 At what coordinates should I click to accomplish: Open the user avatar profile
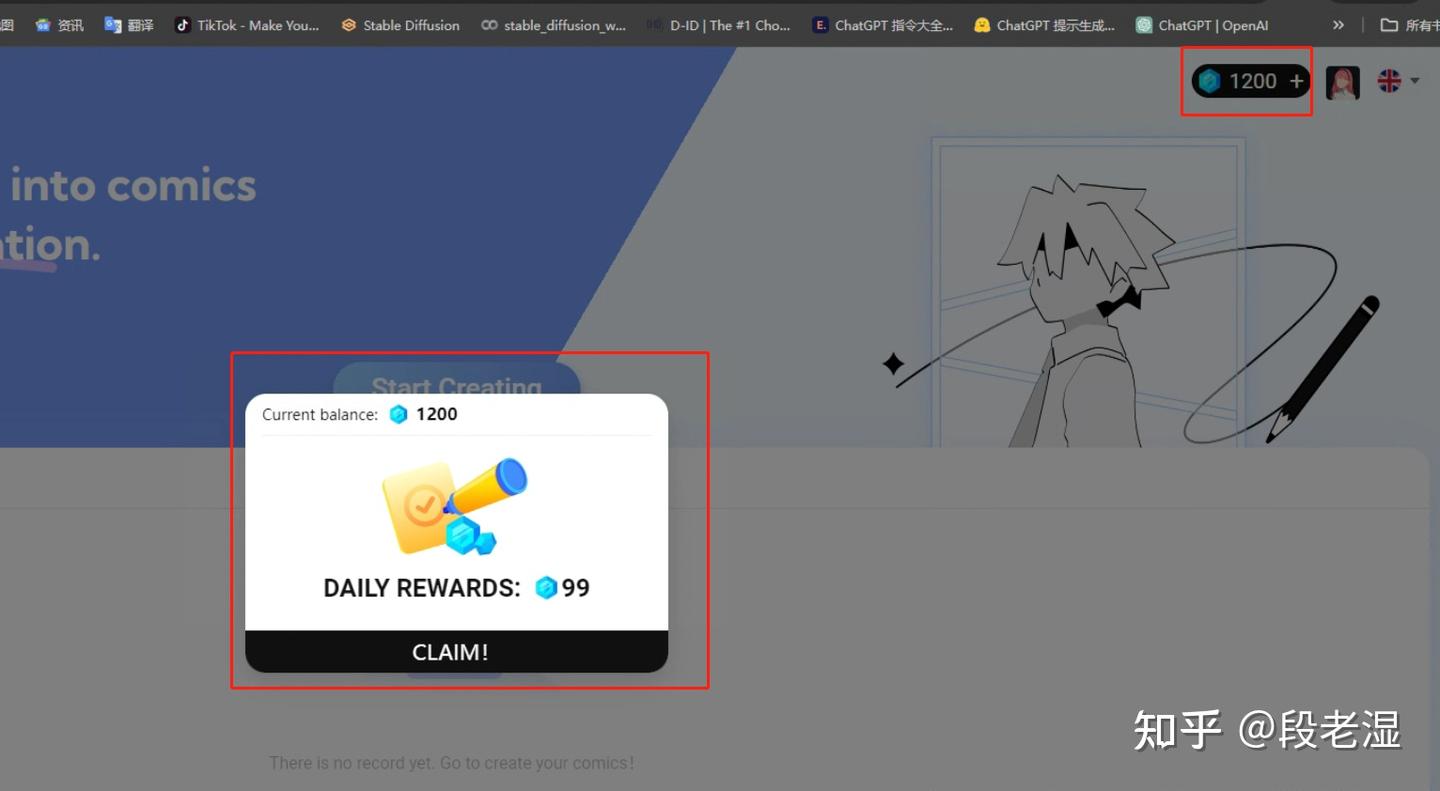(x=1343, y=82)
